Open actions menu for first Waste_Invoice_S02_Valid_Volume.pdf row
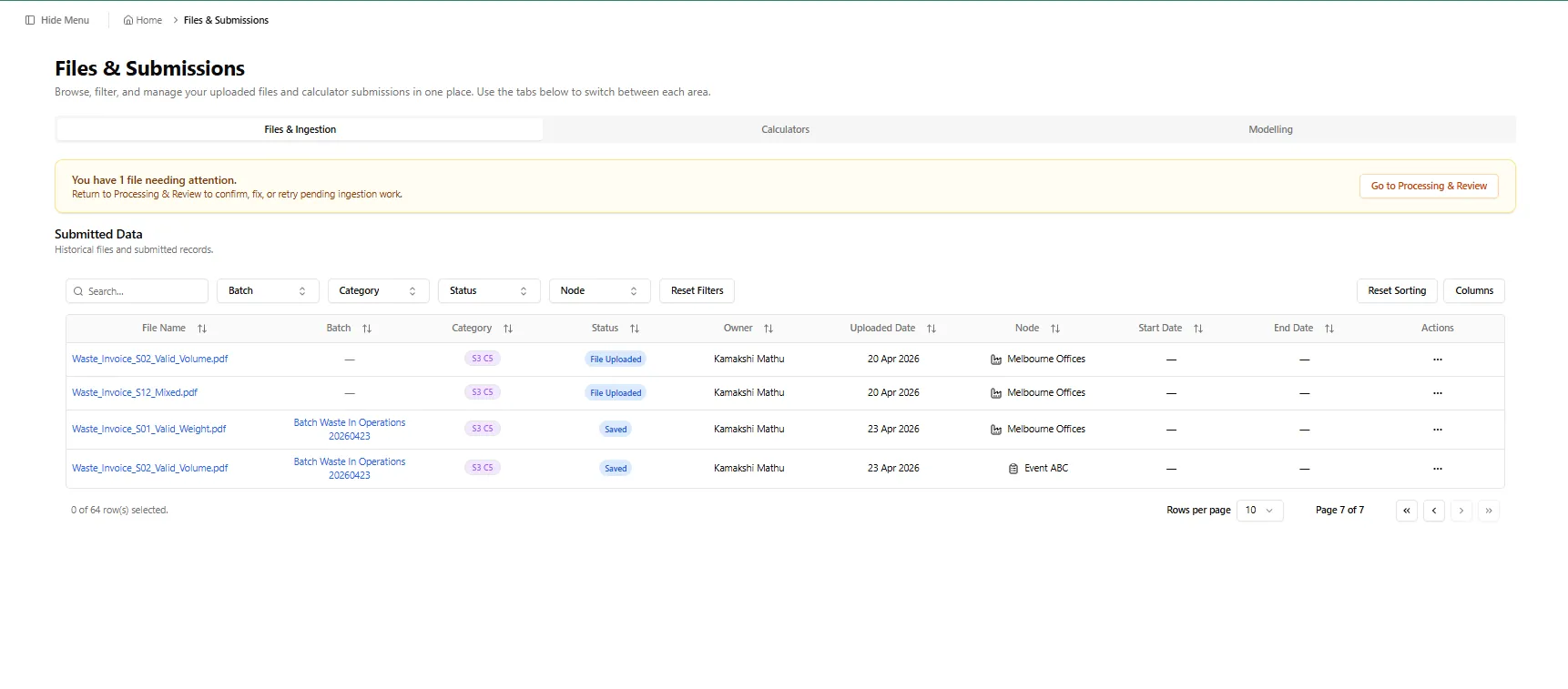The width and height of the screenshot is (1568, 689). pyautogui.click(x=1438, y=360)
